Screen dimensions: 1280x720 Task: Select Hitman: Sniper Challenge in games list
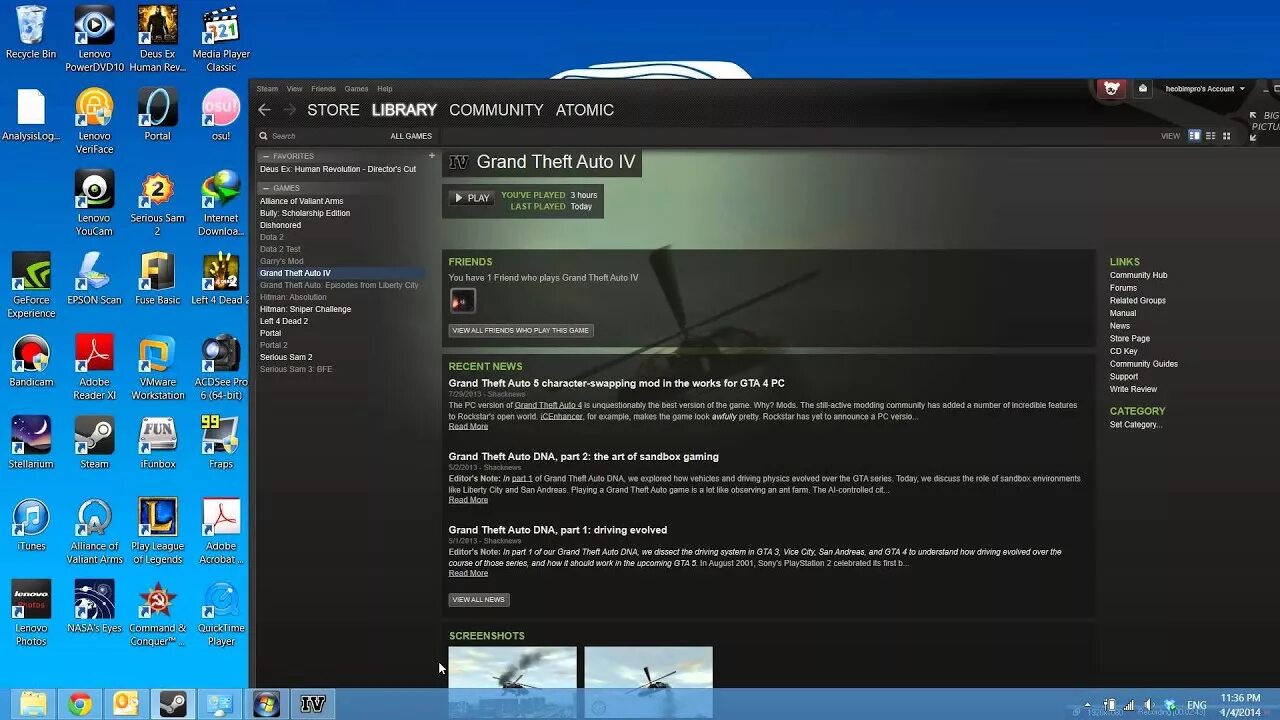(x=306, y=309)
